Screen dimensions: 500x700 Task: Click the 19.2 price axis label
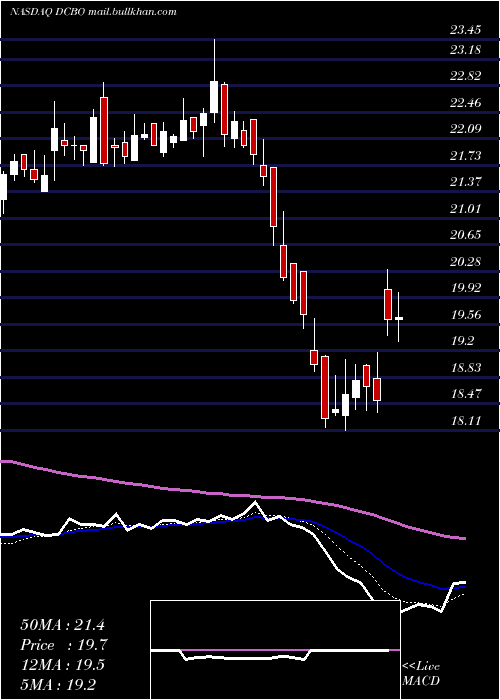coord(462,341)
